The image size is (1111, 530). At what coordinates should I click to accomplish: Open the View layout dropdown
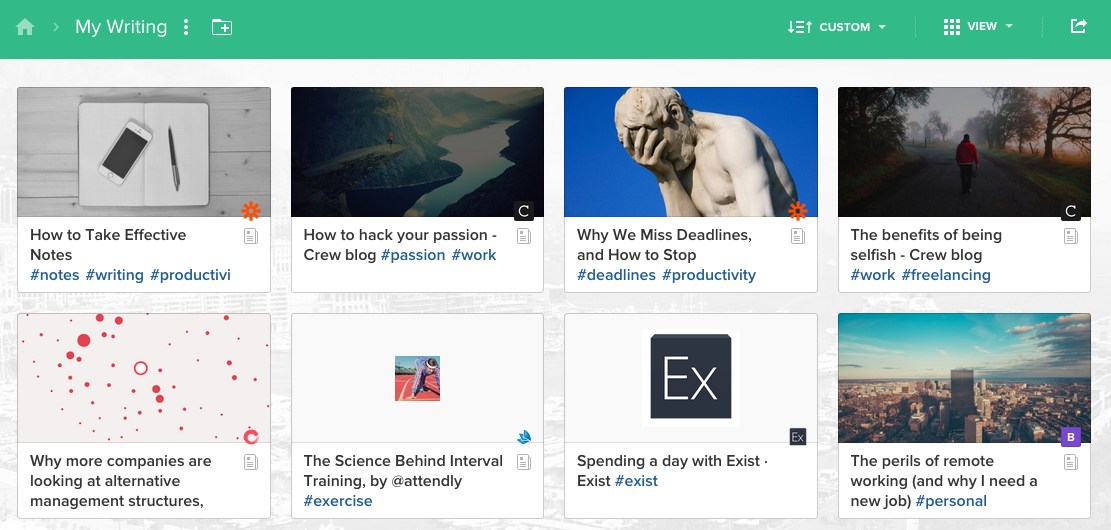tap(978, 27)
